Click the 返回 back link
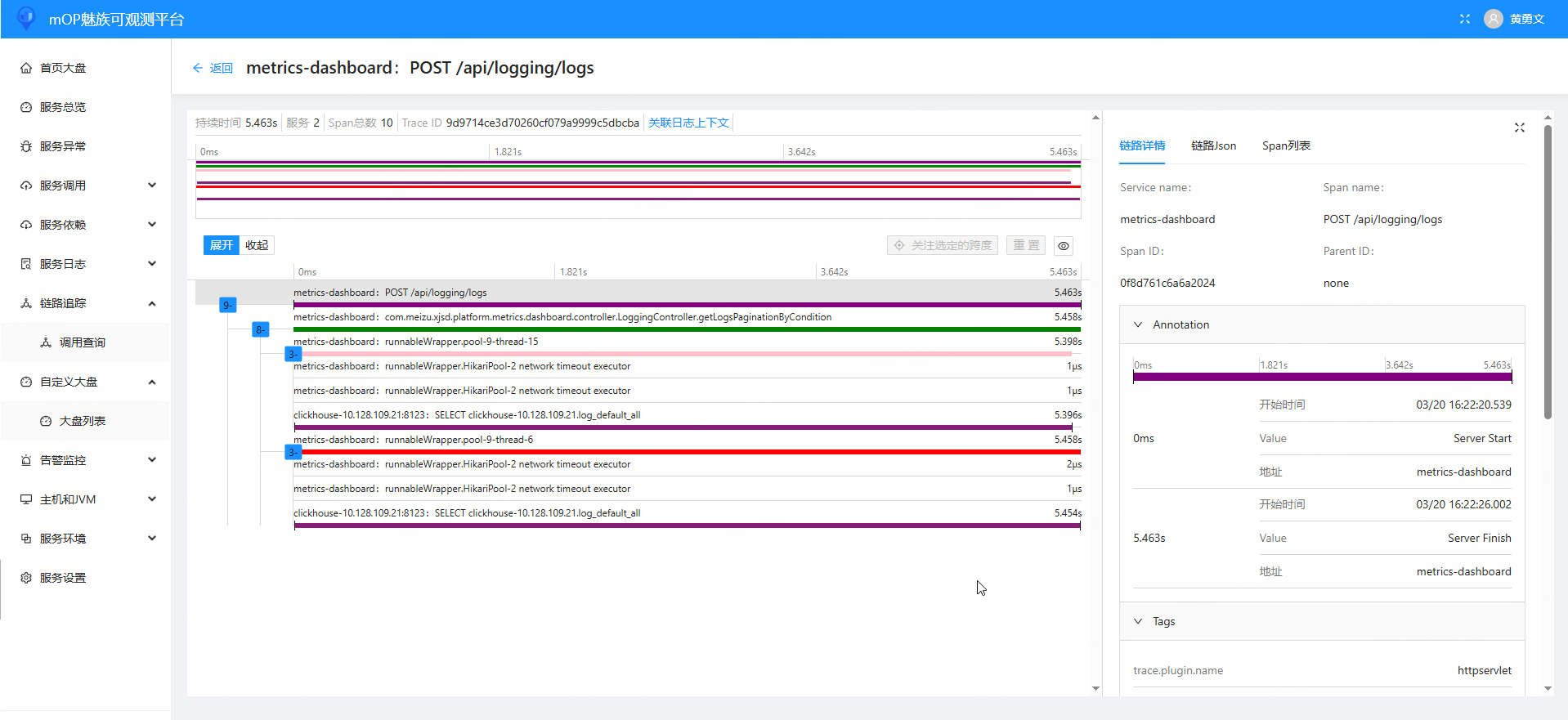 (x=213, y=68)
